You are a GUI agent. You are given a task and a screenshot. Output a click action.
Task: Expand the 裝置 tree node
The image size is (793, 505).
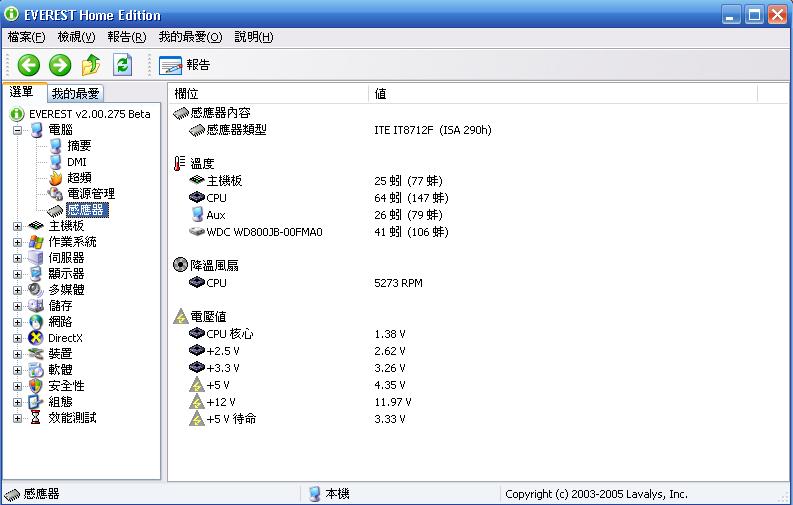[18, 354]
